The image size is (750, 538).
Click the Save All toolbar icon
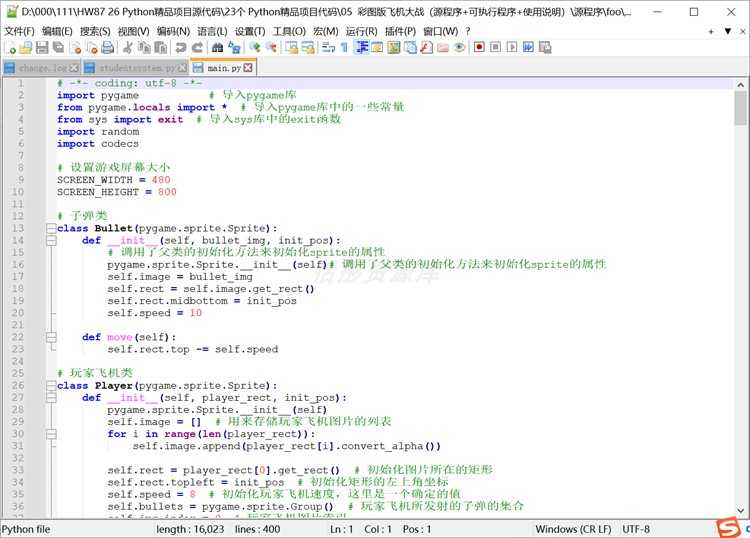point(58,47)
